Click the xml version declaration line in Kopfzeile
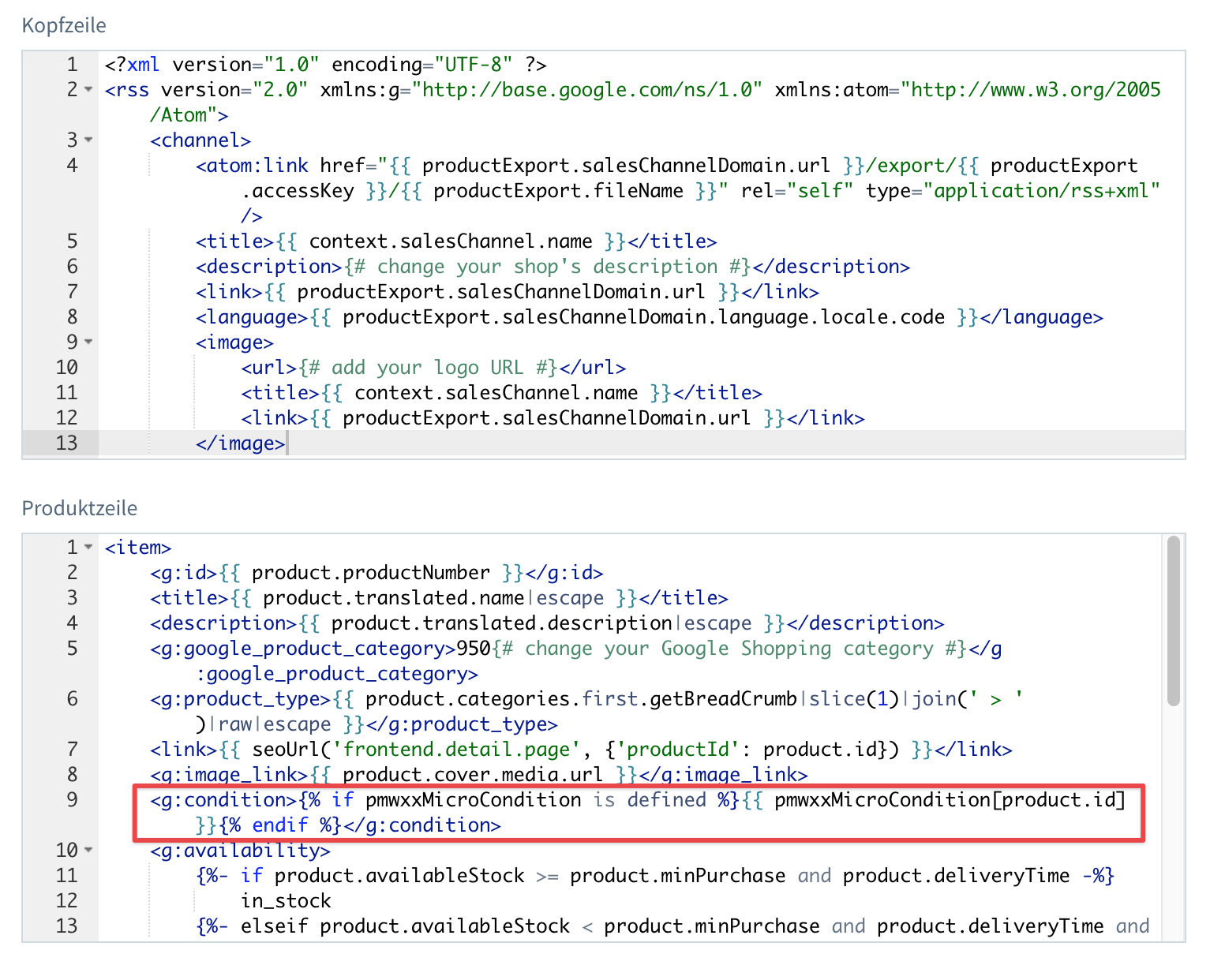This screenshot has width=1225, height=980. [x=325, y=65]
